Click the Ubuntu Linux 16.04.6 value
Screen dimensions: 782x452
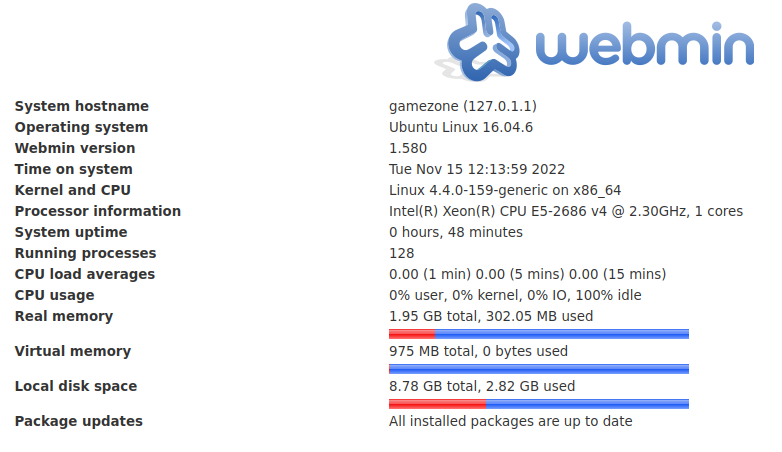click(x=460, y=127)
